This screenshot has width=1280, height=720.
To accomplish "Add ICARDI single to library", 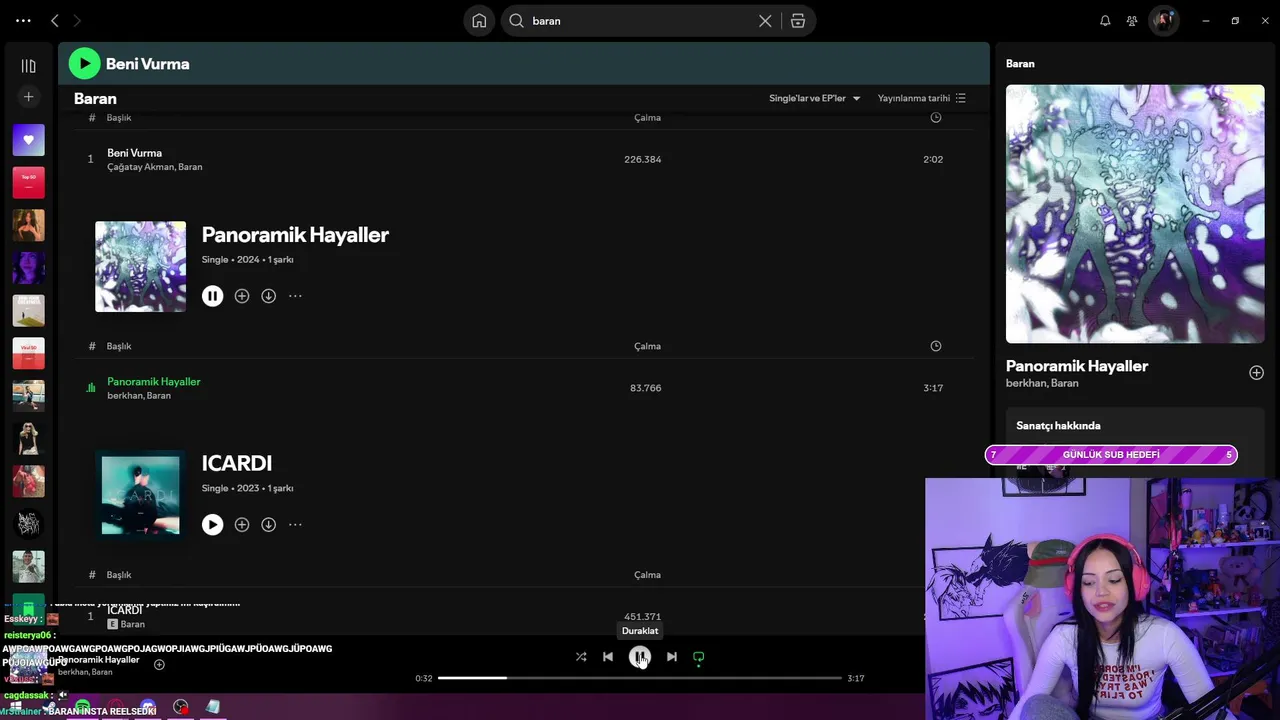I will (x=241, y=525).
